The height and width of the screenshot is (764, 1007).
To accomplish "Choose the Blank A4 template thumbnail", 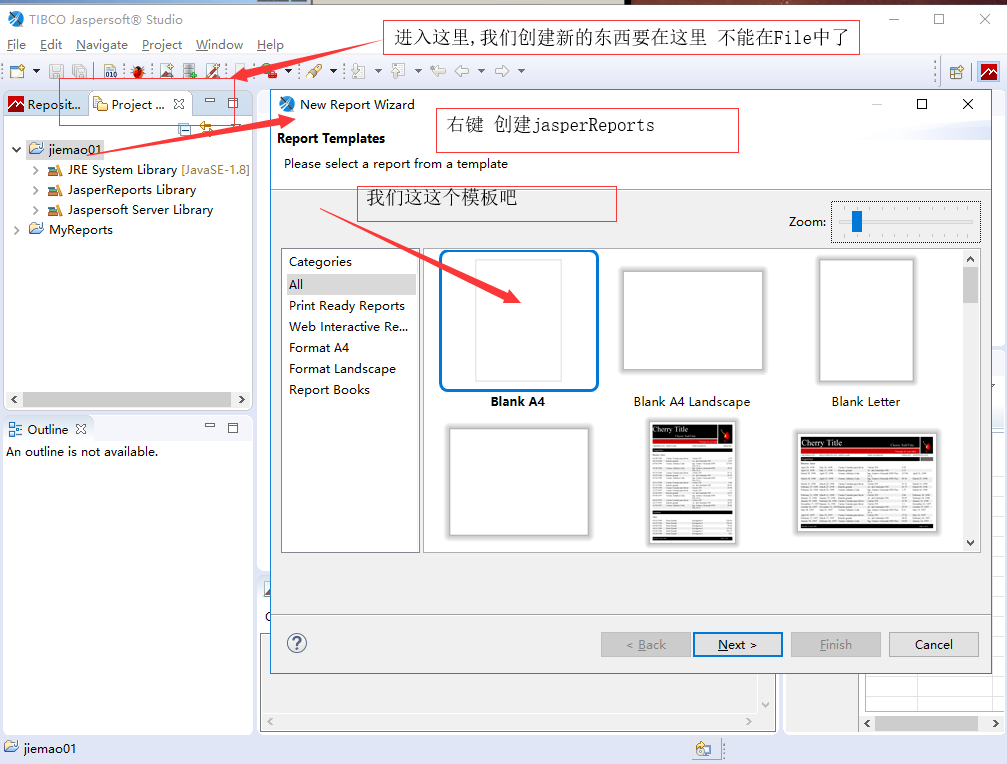I will 518,320.
